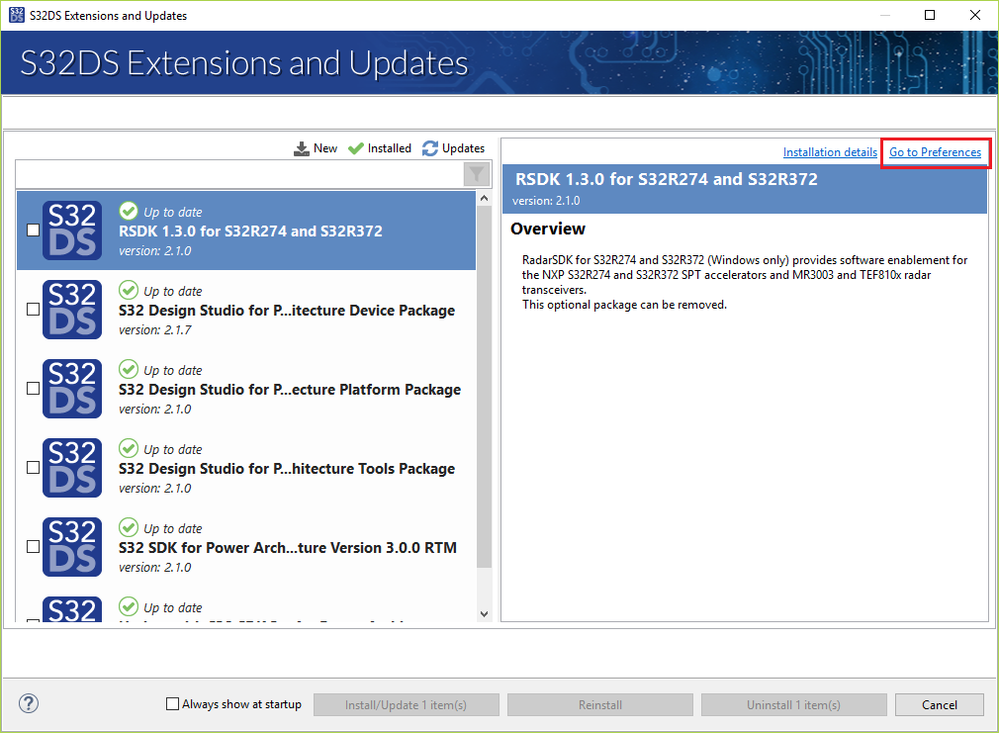Click the New filter download icon
Screen dimensions: 999x733
(301, 149)
